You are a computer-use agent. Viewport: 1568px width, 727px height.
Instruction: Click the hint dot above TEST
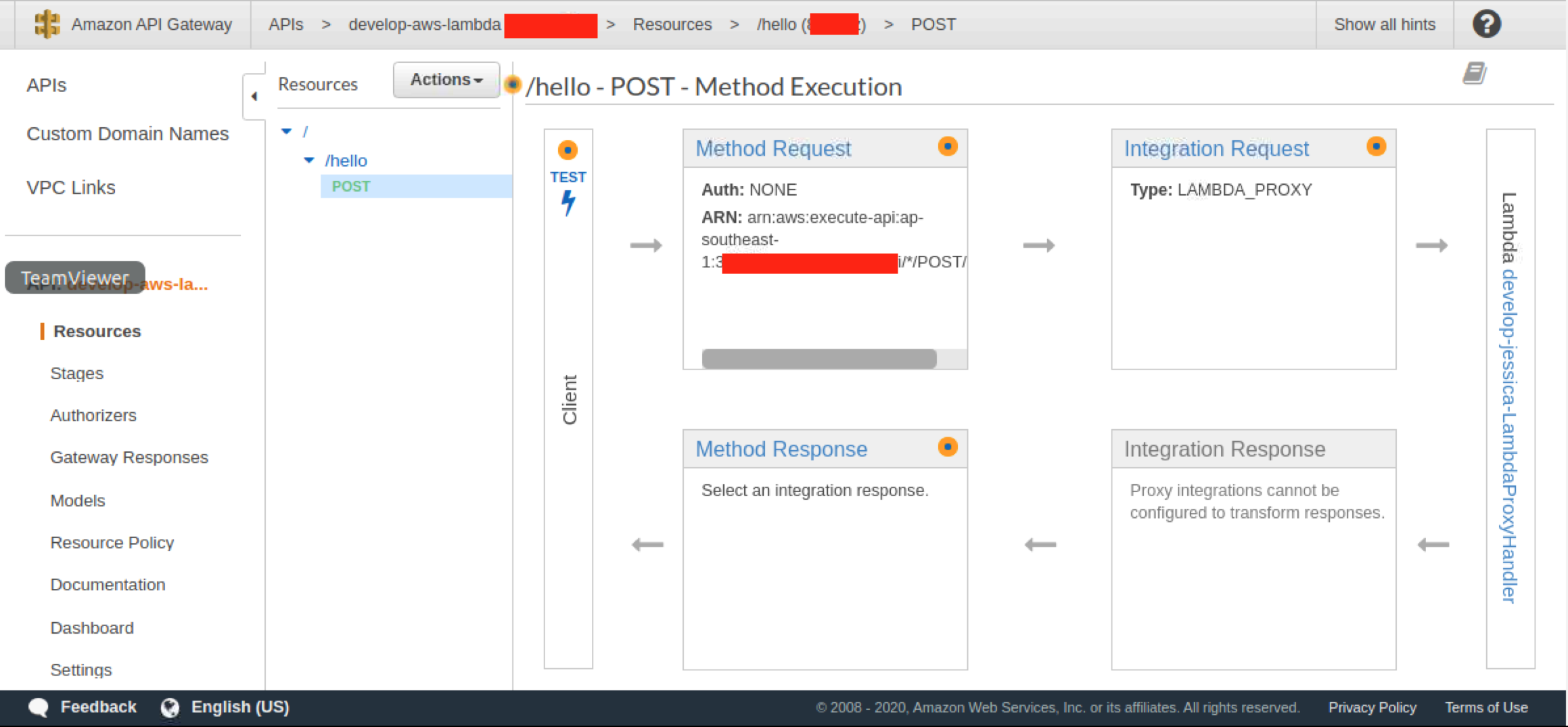tap(568, 150)
